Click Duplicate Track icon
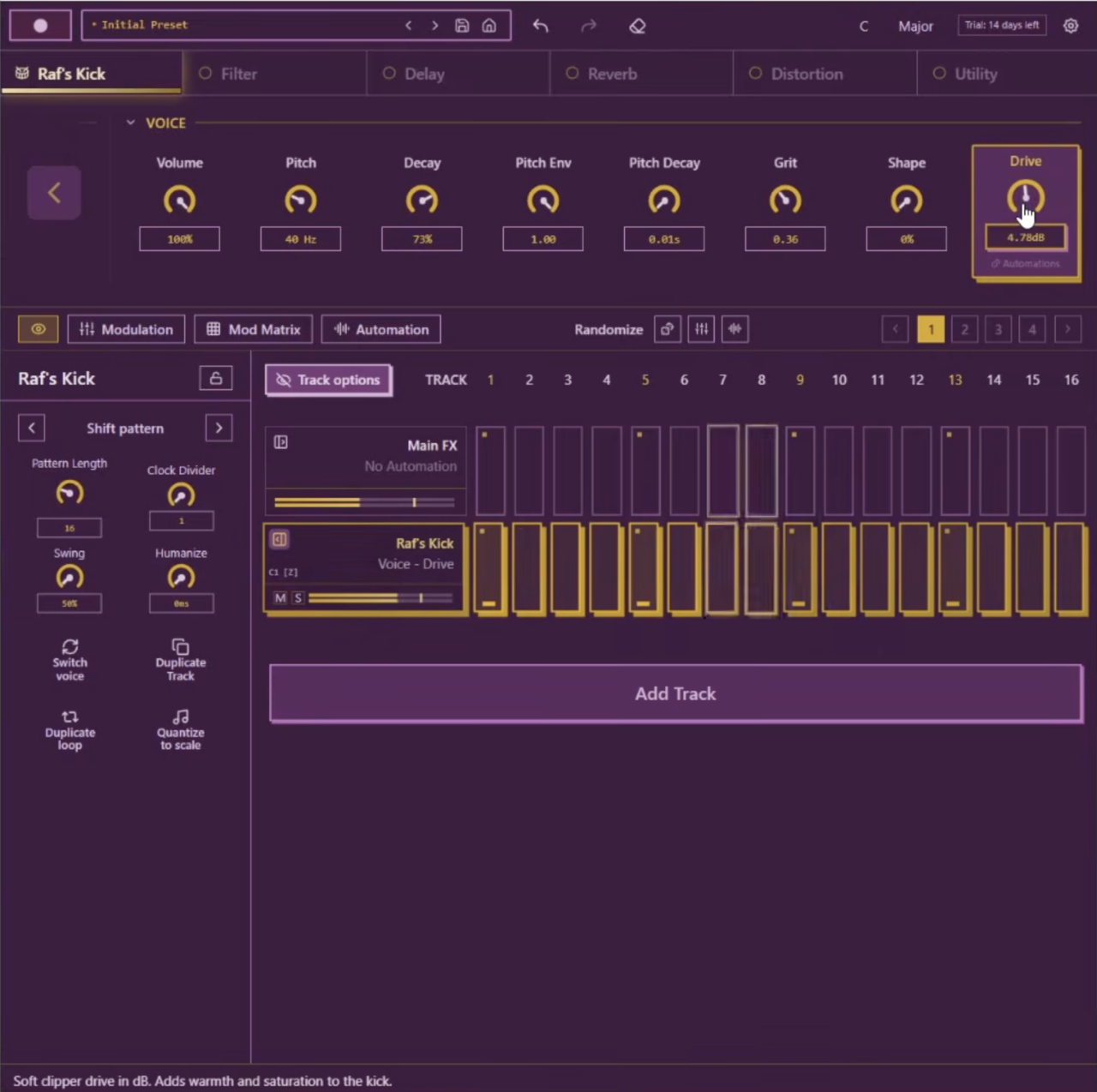 pos(180,646)
